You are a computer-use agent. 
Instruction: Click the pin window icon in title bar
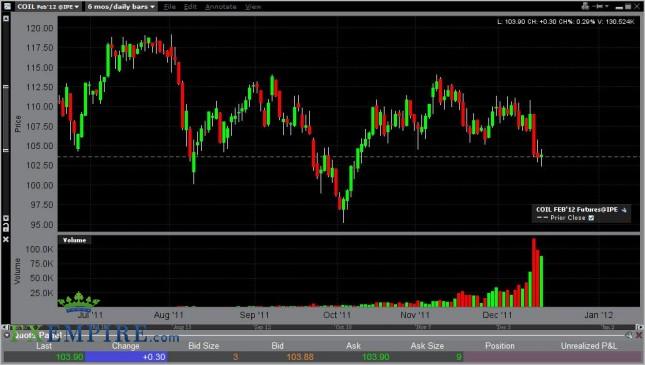(598, 6)
